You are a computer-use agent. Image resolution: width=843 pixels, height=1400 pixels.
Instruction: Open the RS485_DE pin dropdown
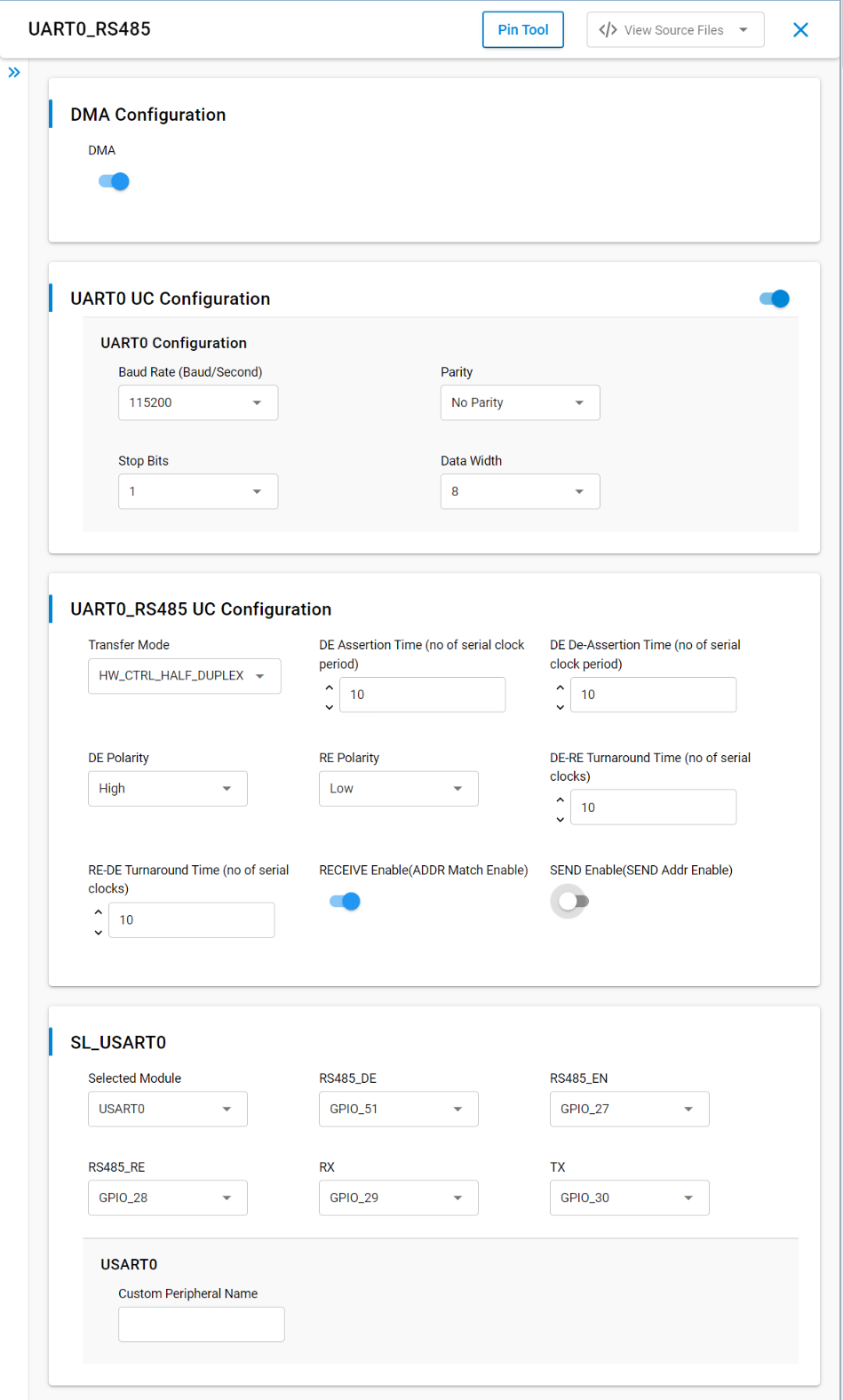(x=399, y=1109)
